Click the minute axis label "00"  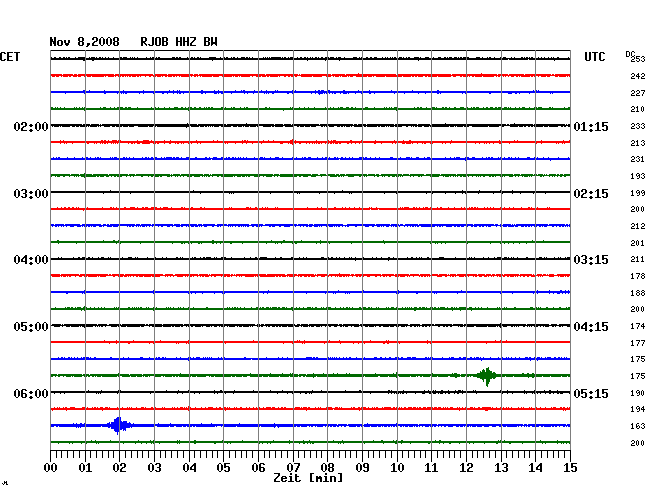pos(51,468)
